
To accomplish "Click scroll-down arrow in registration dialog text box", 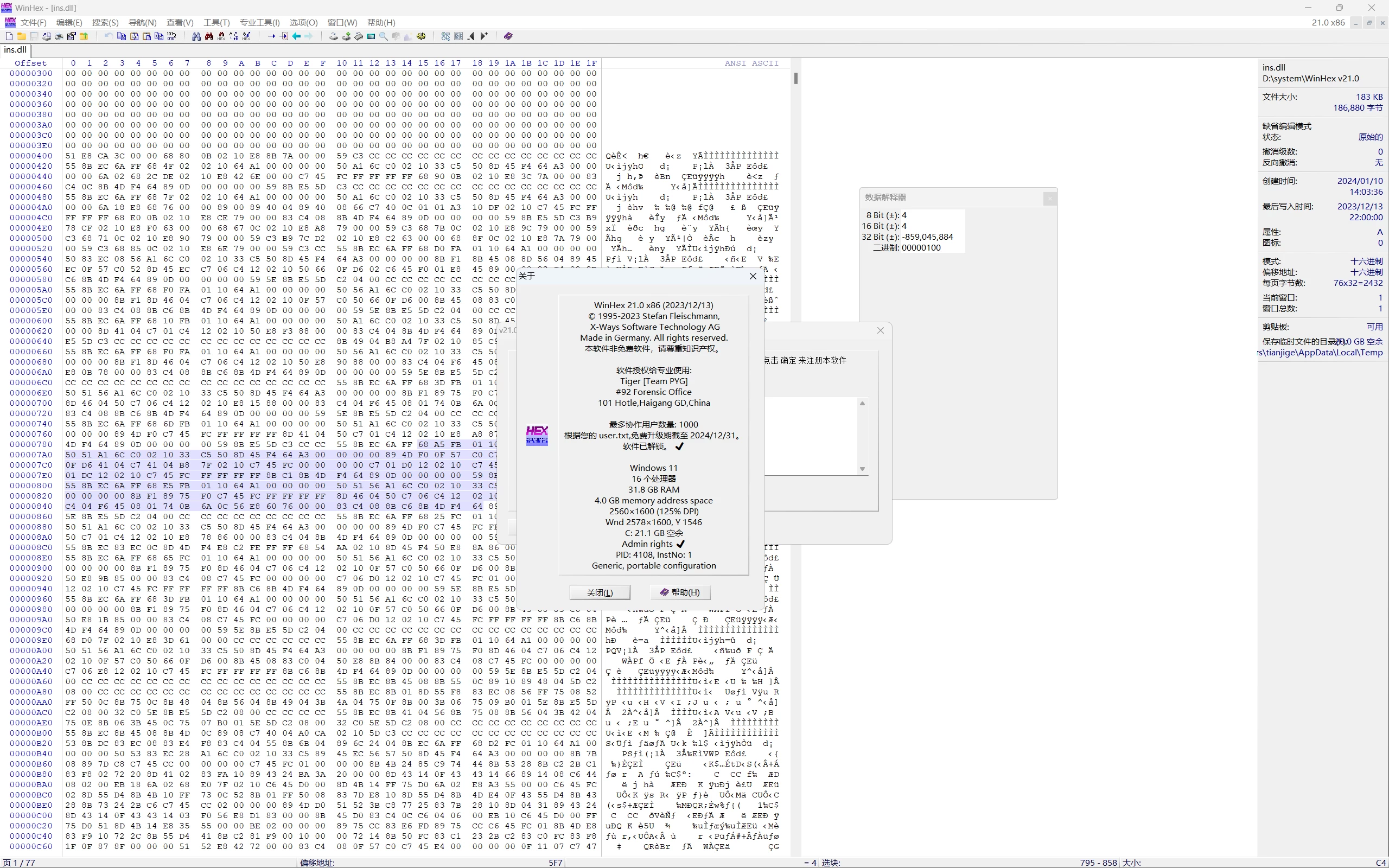I will click(x=862, y=469).
